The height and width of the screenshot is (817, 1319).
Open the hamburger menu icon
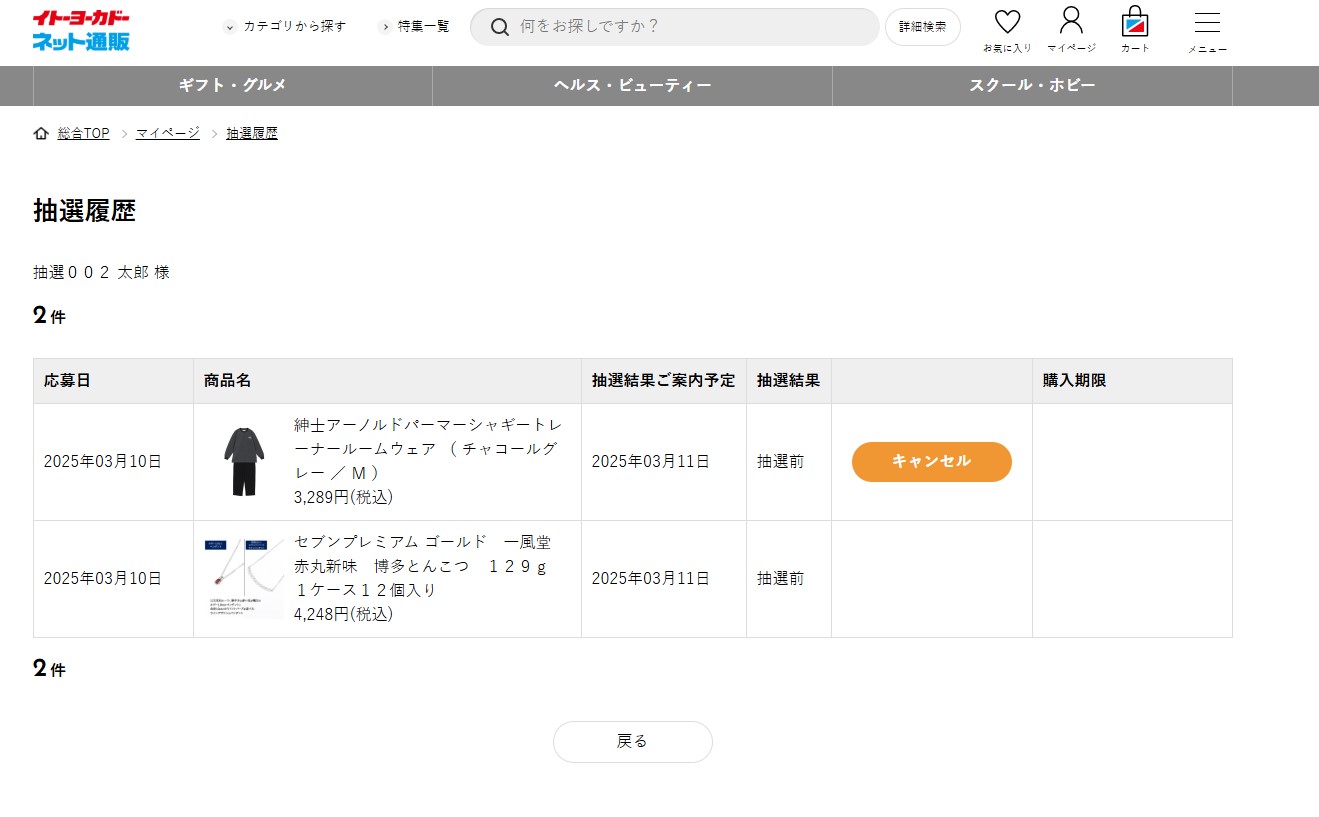pyautogui.click(x=1207, y=24)
